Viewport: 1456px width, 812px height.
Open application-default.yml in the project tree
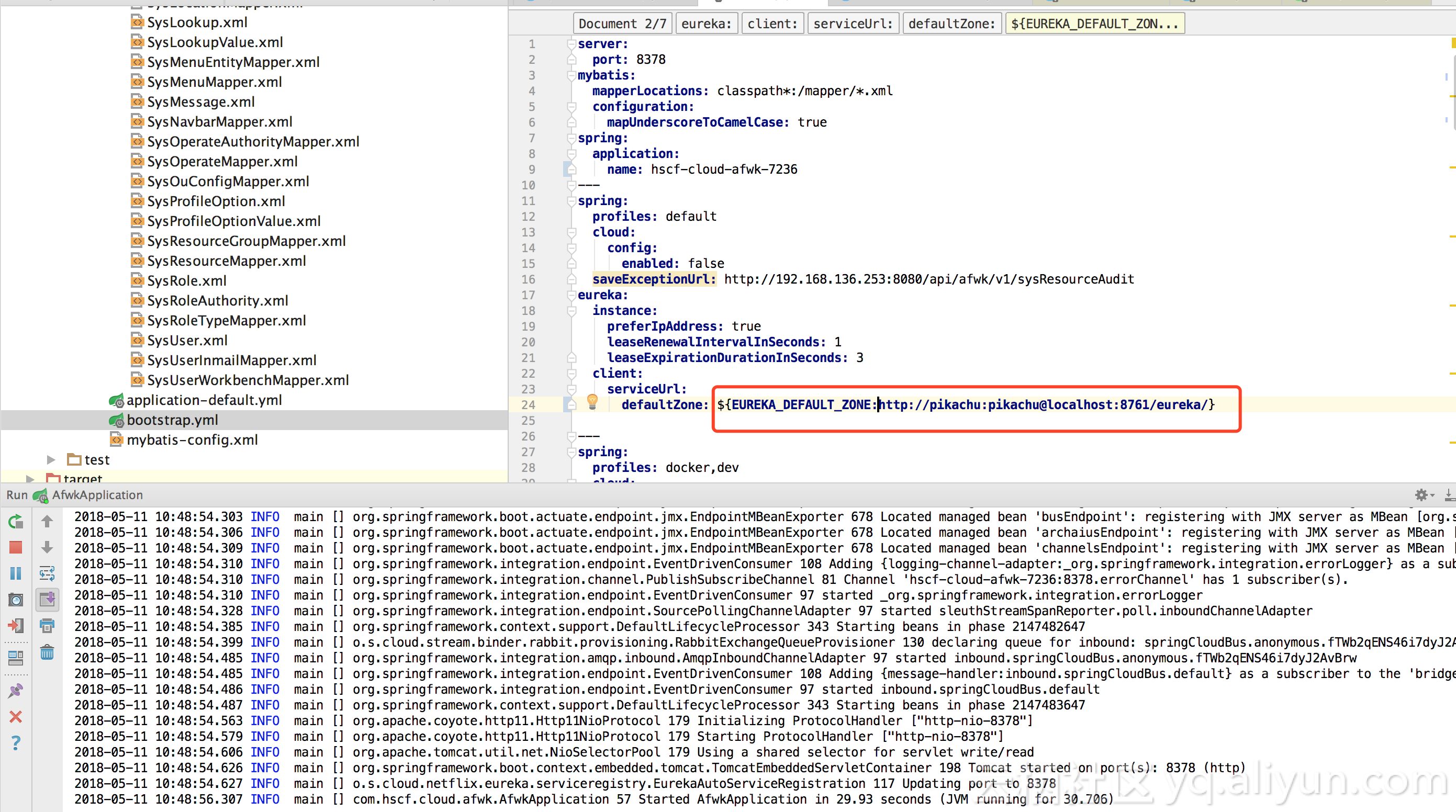[x=204, y=400]
